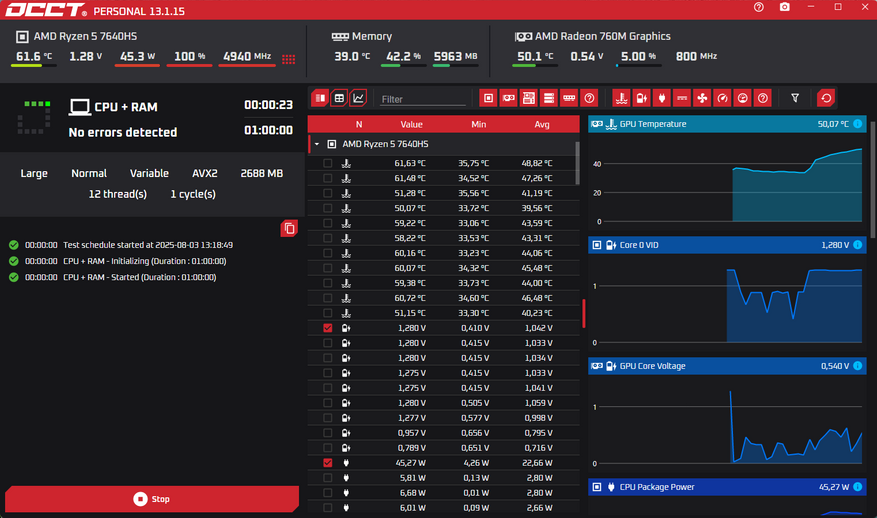Click the 'No errors detected' status text
This screenshot has height=518, width=877.
122,133
